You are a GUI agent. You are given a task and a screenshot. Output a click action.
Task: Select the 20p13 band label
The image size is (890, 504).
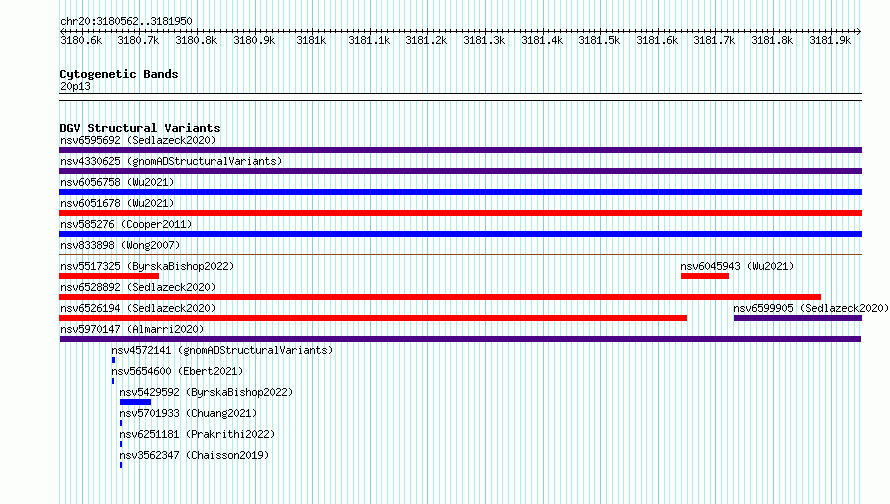(75, 86)
